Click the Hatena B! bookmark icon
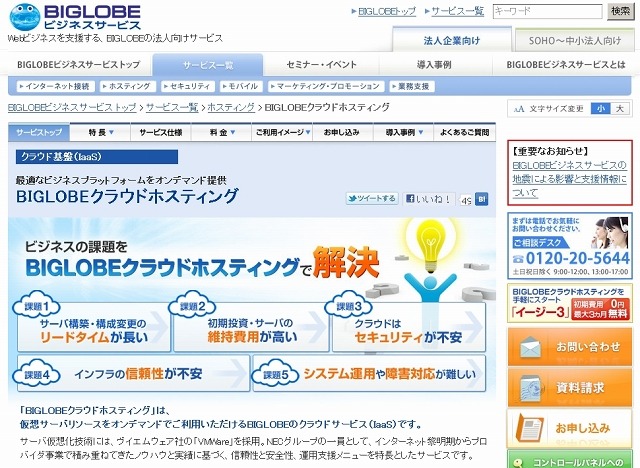Screen dimensions: 640x468 tap(482, 199)
